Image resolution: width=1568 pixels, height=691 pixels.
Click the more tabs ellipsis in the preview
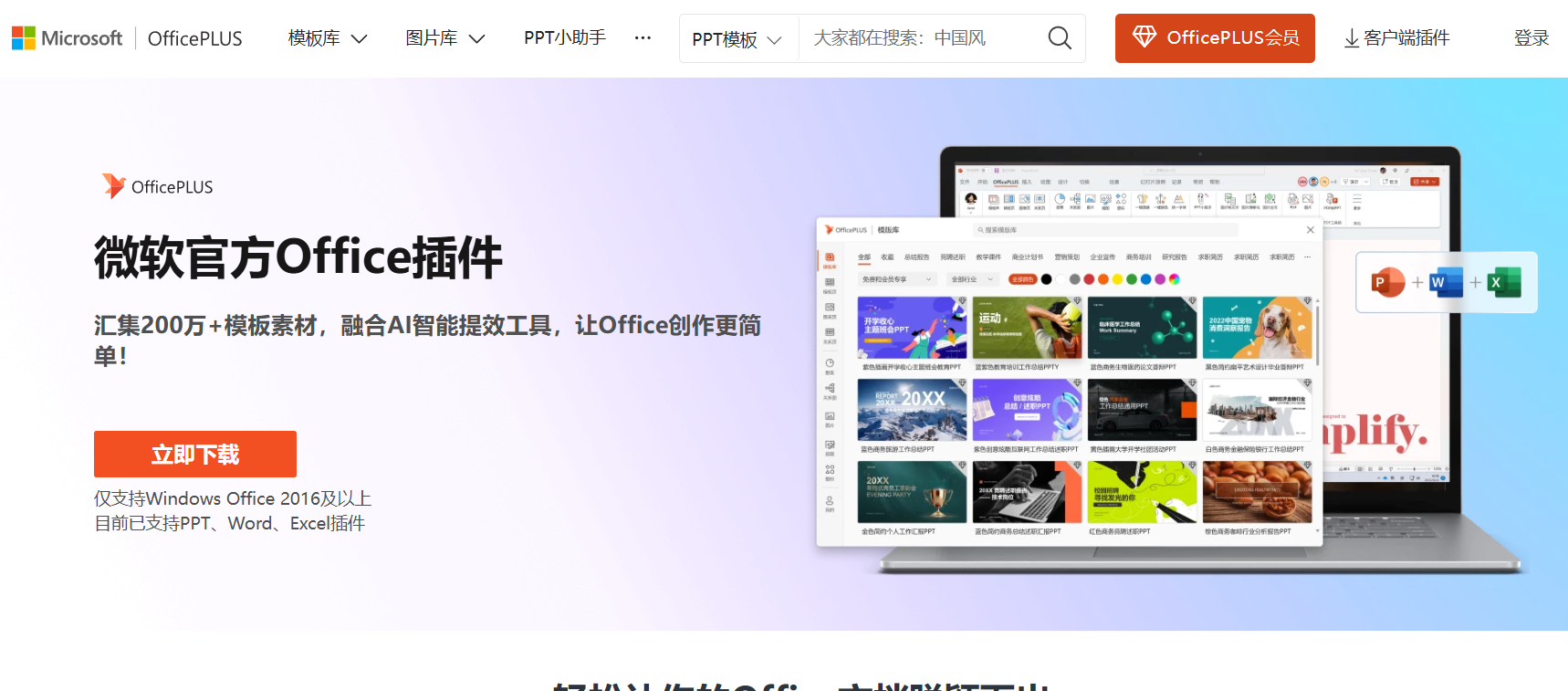[1307, 257]
